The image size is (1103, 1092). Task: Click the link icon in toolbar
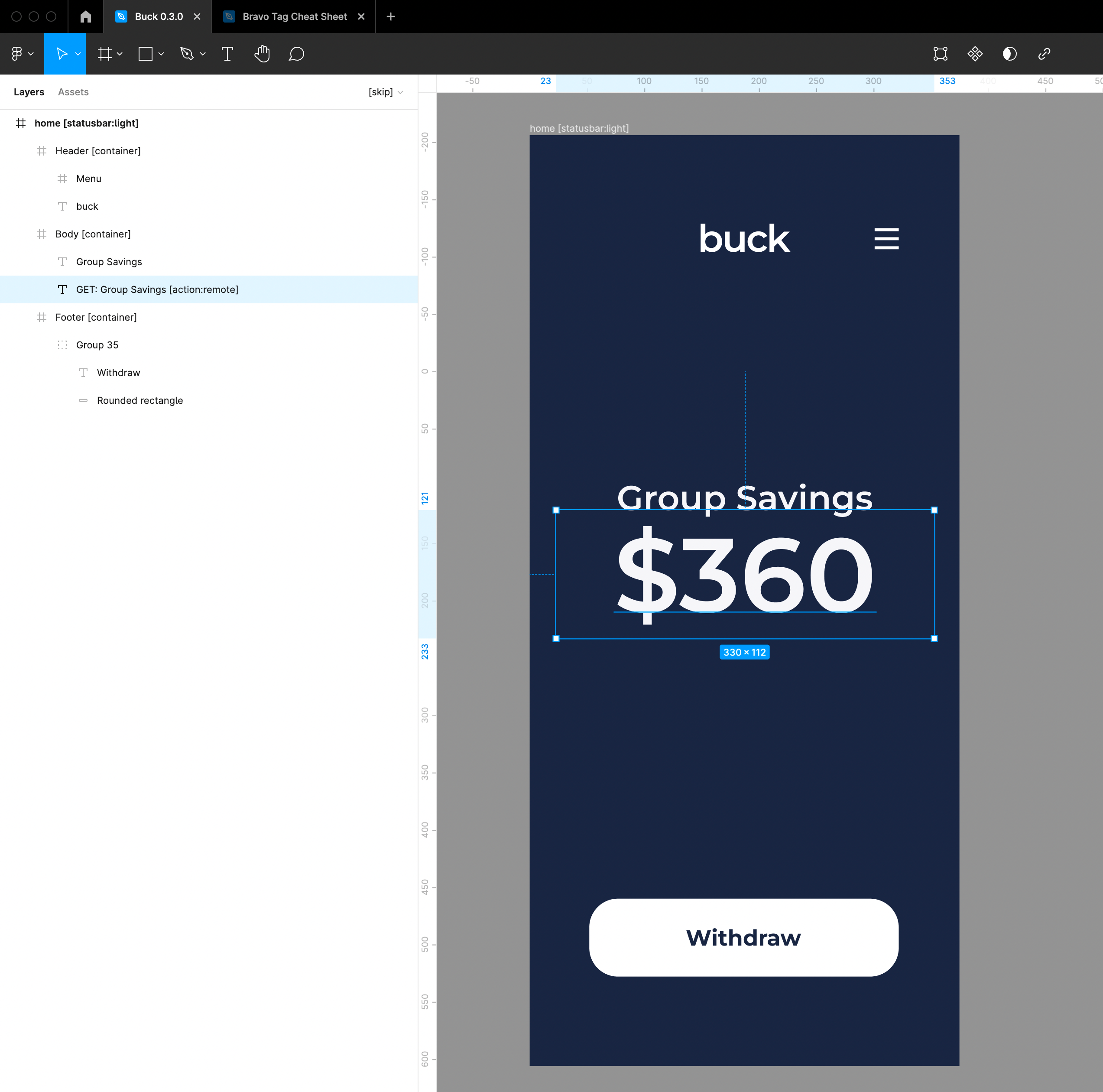point(1044,54)
